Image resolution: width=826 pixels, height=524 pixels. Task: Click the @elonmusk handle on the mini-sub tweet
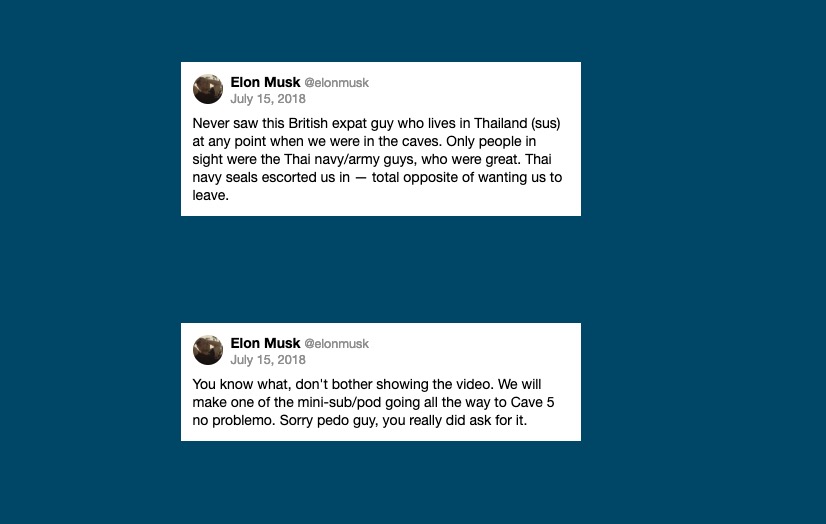[336, 344]
